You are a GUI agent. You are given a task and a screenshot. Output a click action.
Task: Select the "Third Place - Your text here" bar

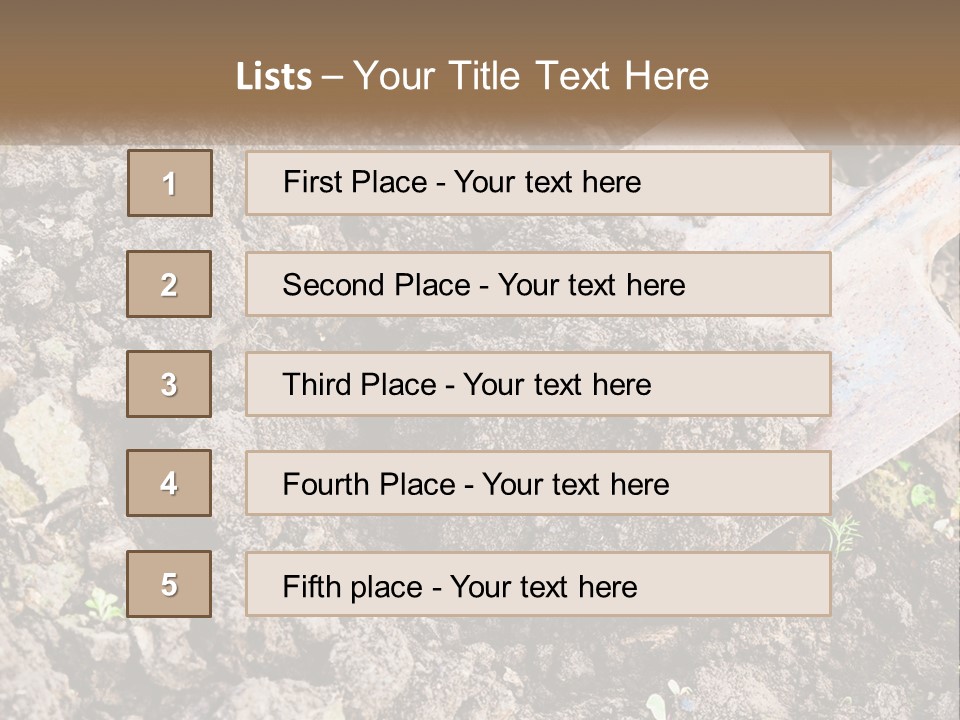[x=538, y=384]
